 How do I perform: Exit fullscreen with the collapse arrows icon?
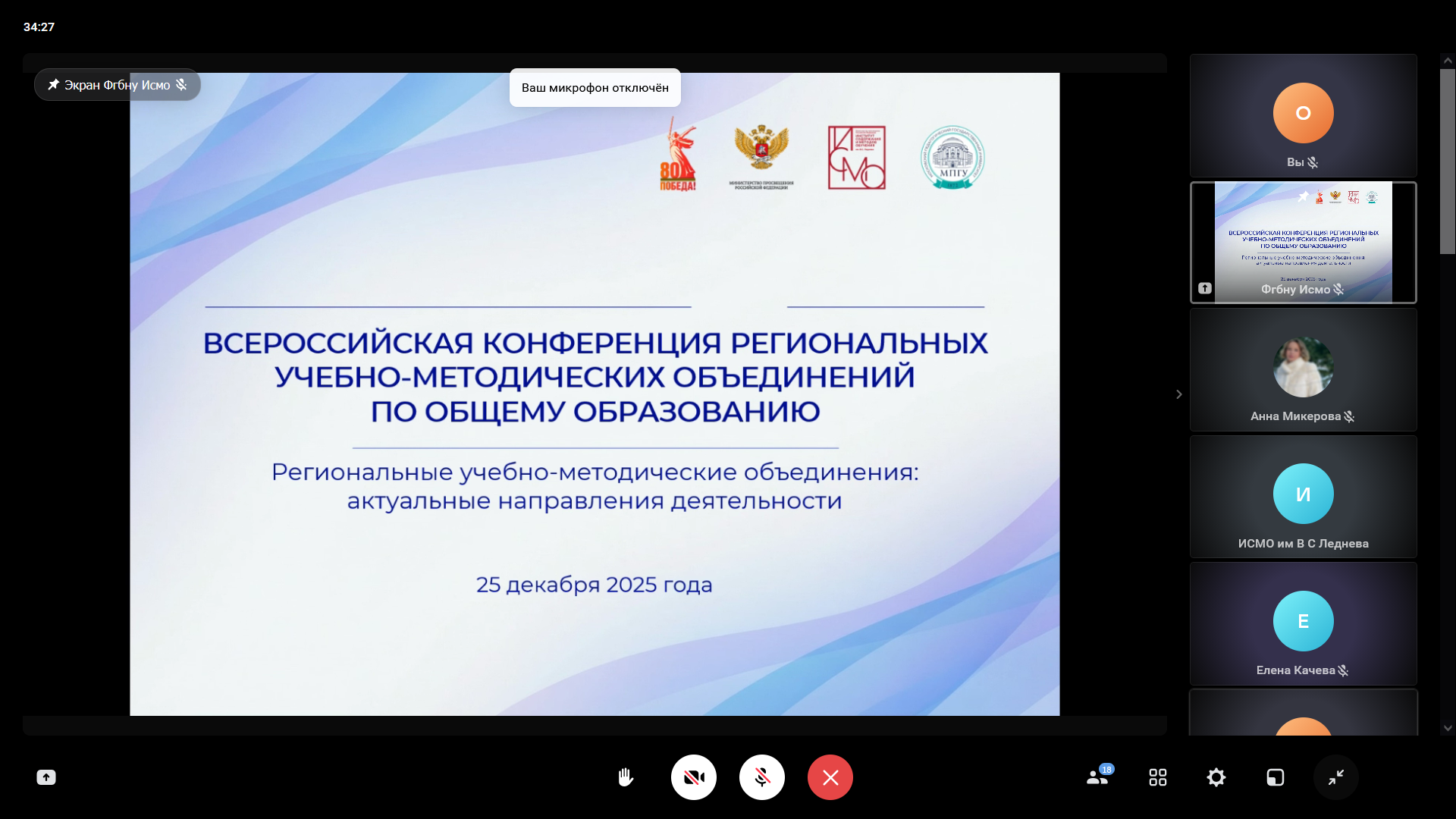[1335, 777]
